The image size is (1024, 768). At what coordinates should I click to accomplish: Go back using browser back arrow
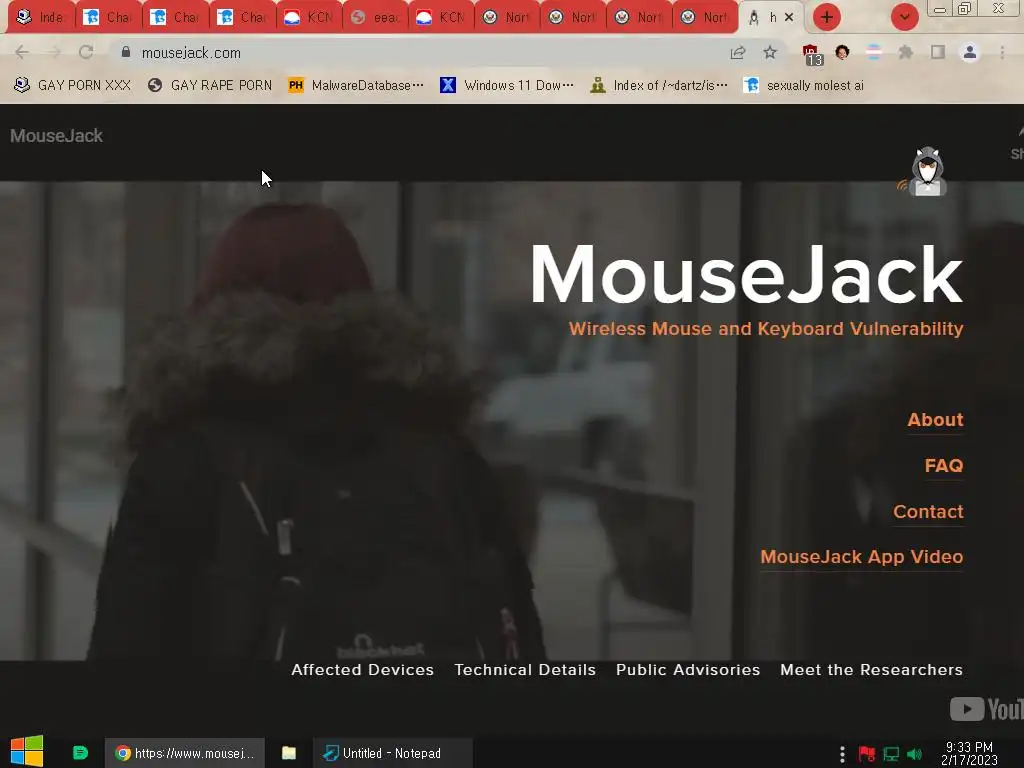click(22, 52)
